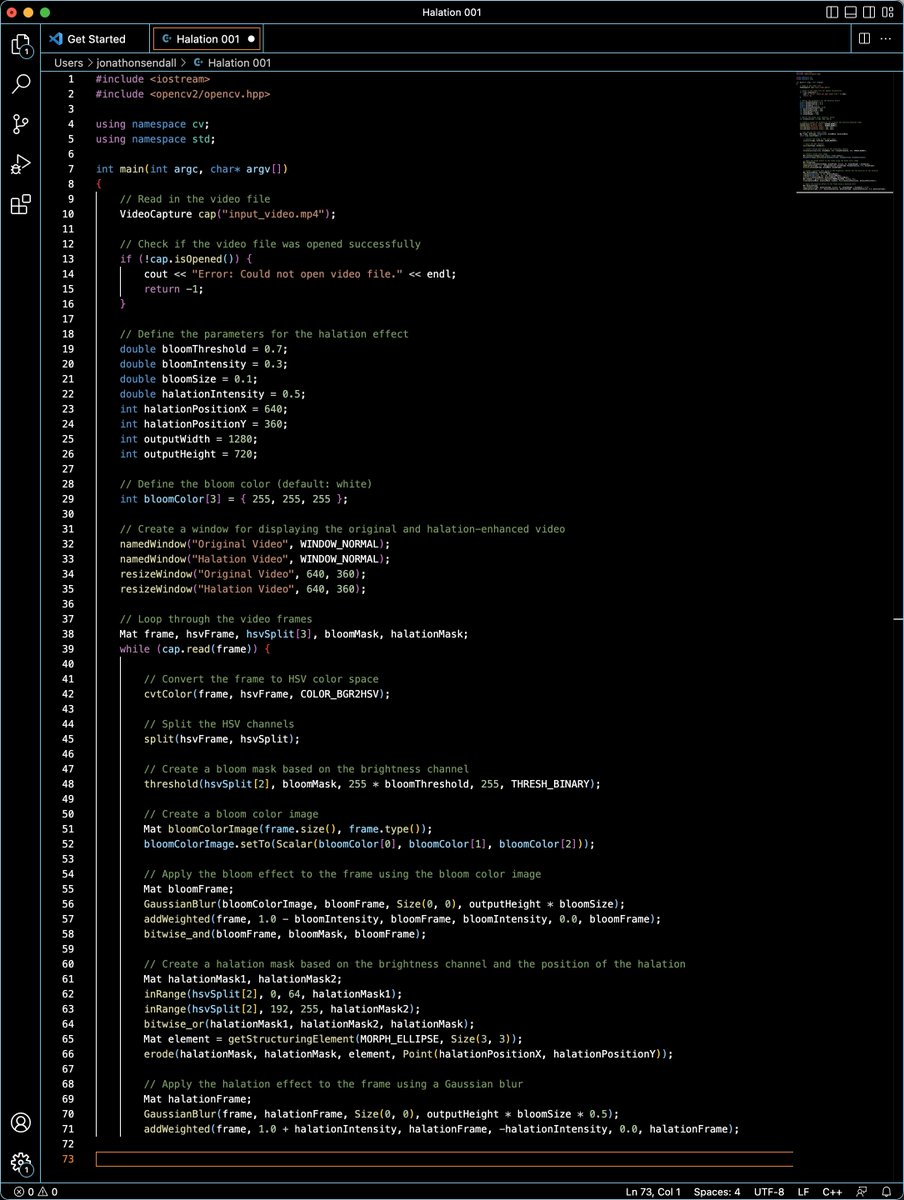Viewport: 904px width, 1200px height.
Task: Click on #include <opencv2/opencv.hpp> line
Action: pyautogui.click(x=183, y=94)
